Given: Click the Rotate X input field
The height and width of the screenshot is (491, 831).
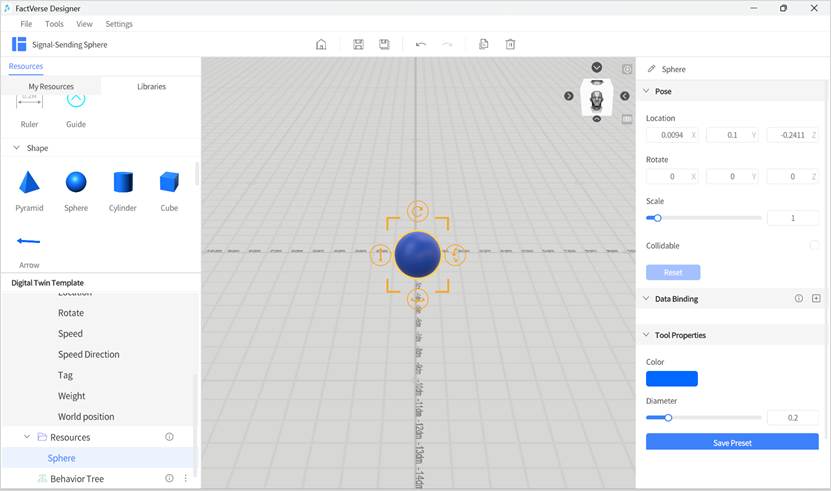Looking at the screenshot, I should [672, 177].
